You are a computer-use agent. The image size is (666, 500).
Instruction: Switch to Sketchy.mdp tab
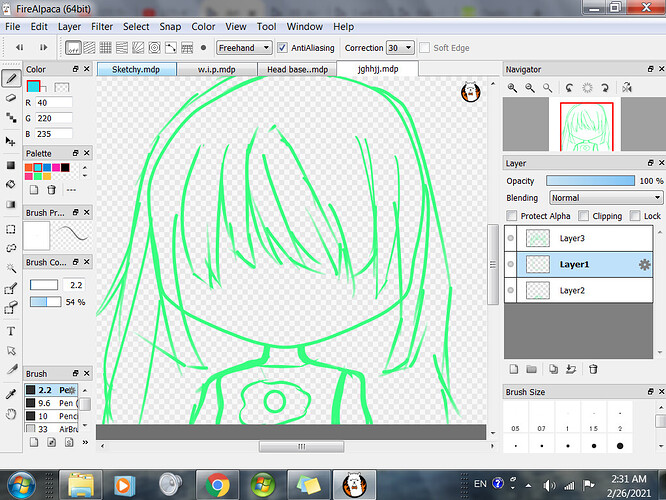pyautogui.click(x=136, y=69)
